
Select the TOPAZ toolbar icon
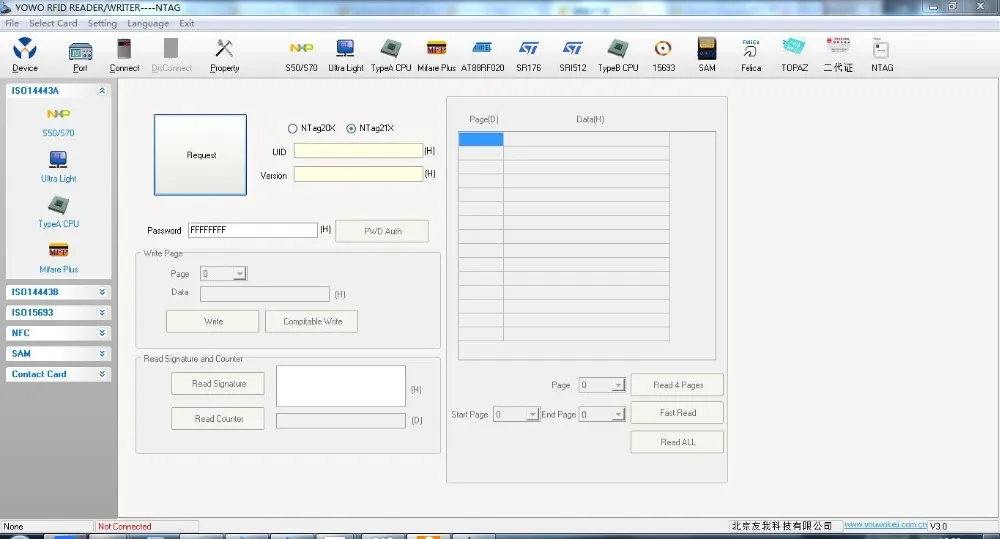[x=795, y=54]
